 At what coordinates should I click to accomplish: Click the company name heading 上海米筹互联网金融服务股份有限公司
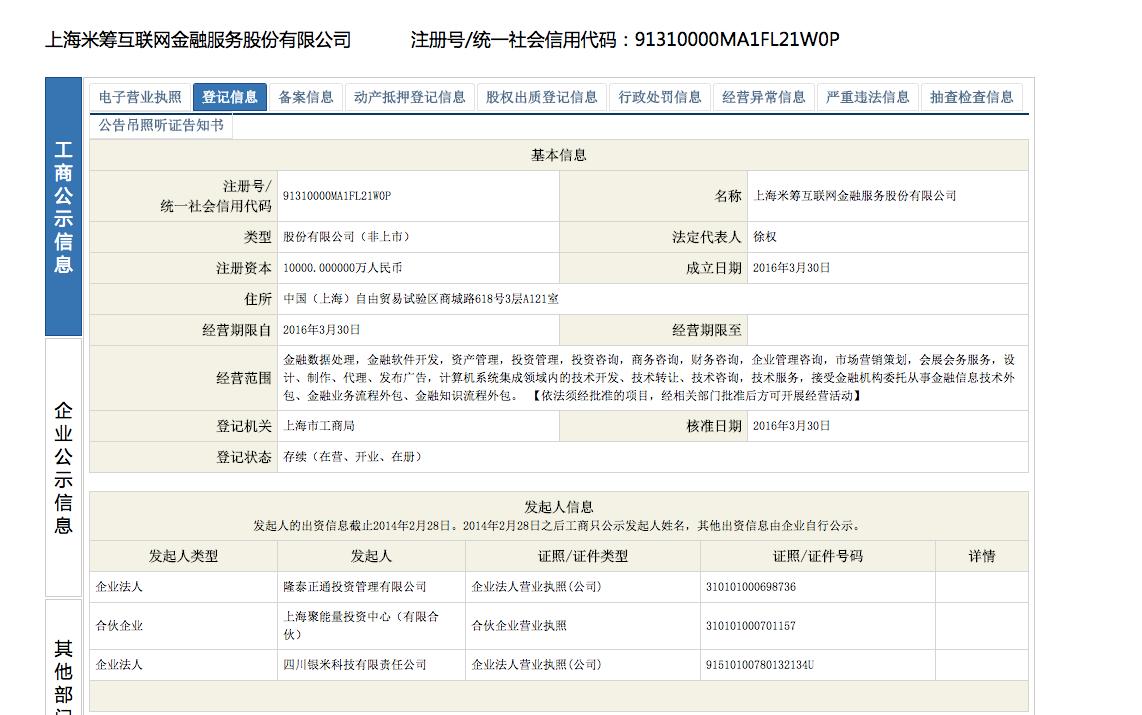[198, 39]
